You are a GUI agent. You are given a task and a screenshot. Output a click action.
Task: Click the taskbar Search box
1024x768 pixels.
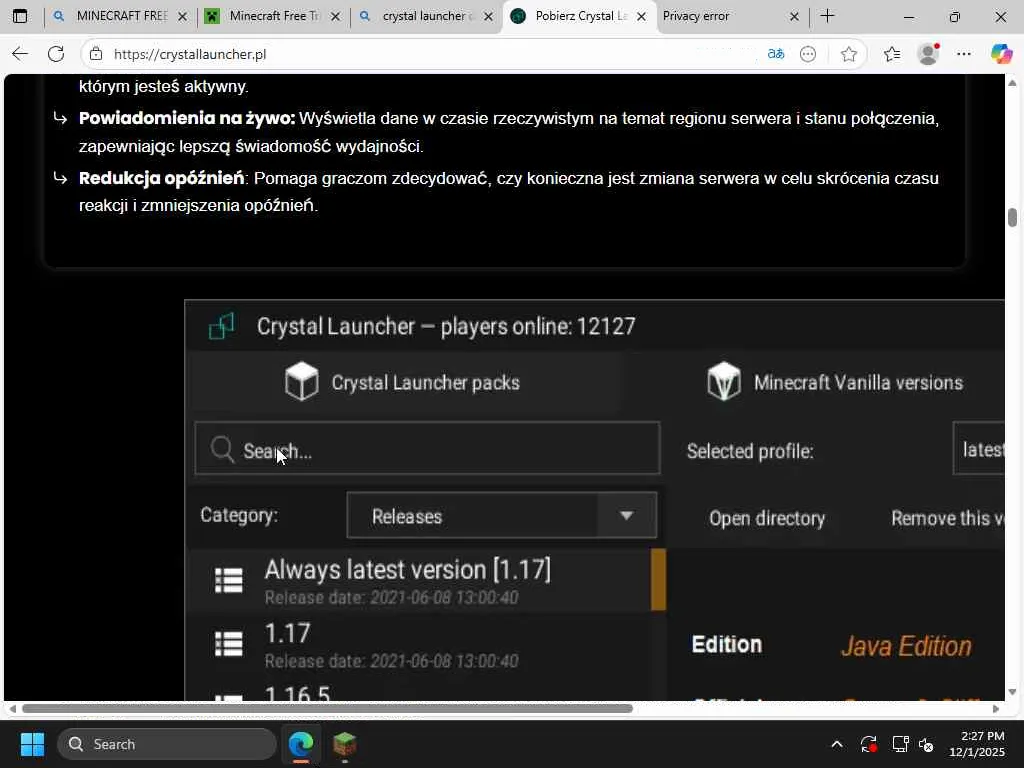pyautogui.click(x=167, y=744)
